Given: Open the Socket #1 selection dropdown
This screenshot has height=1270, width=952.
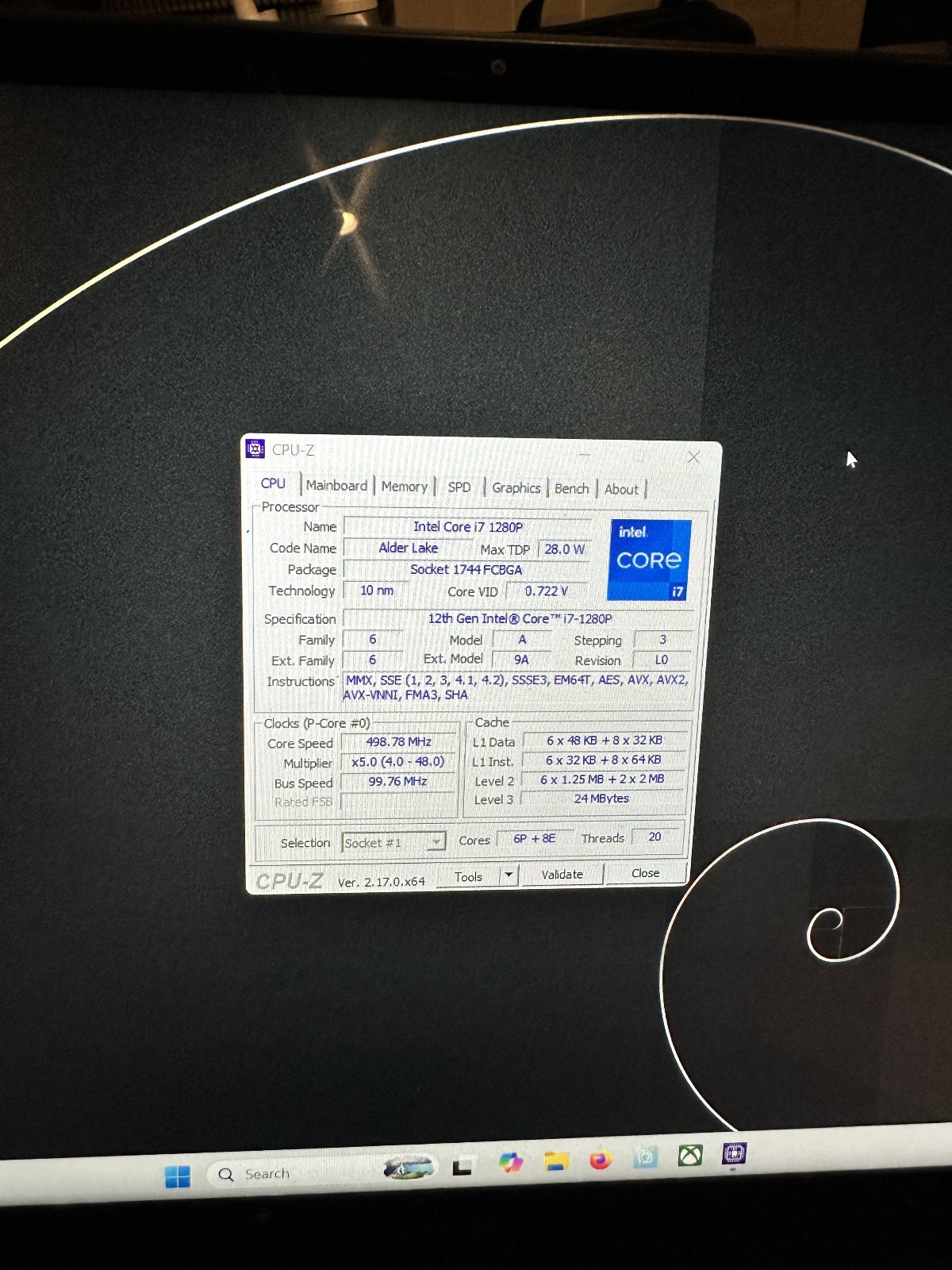Looking at the screenshot, I should [x=393, y=842].
